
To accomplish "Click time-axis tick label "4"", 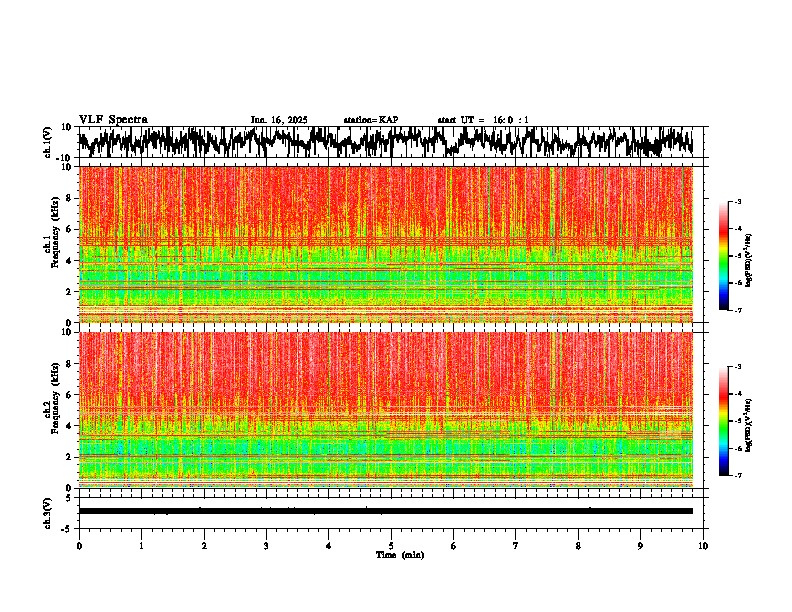I will 329,546.
